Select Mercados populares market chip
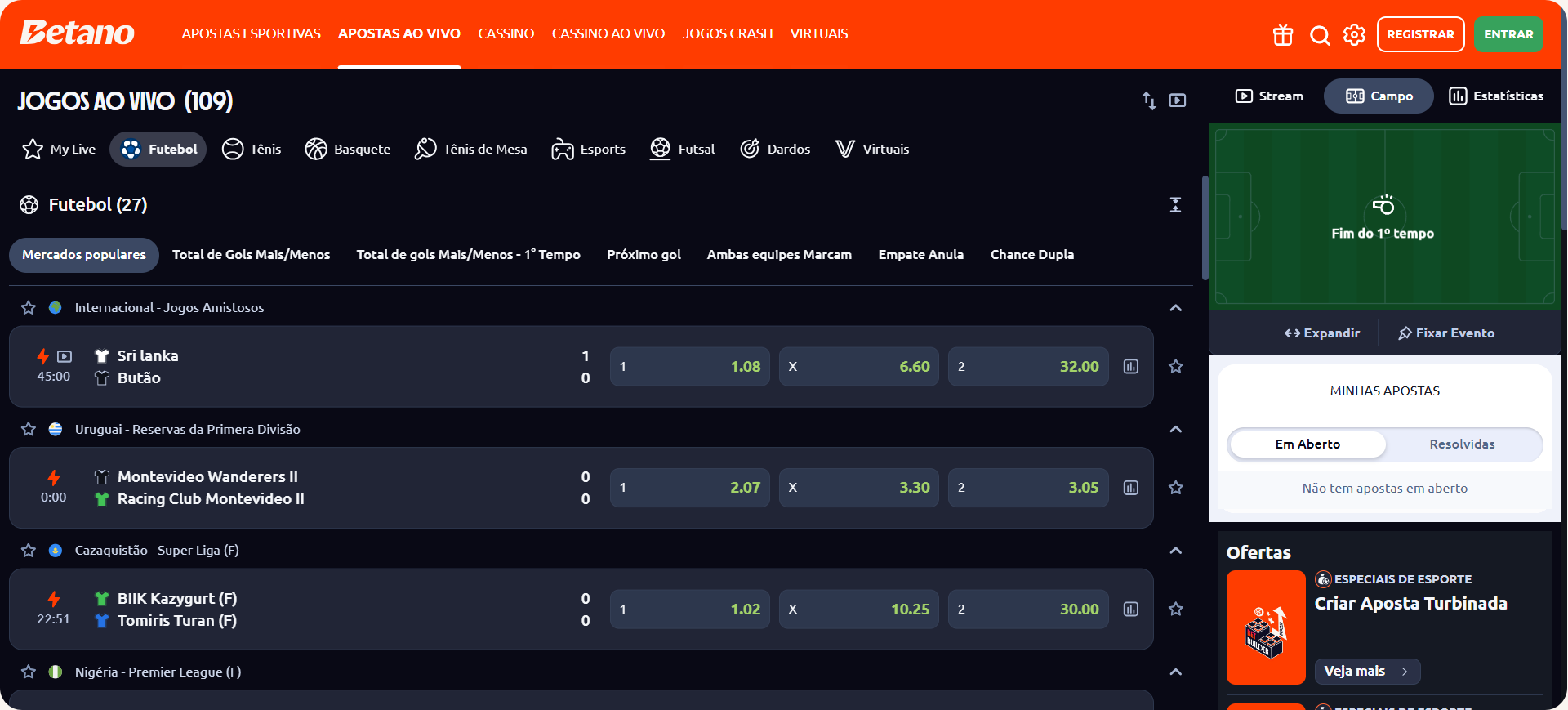Viewport: 1568px width, 710px height. point(84,254)
